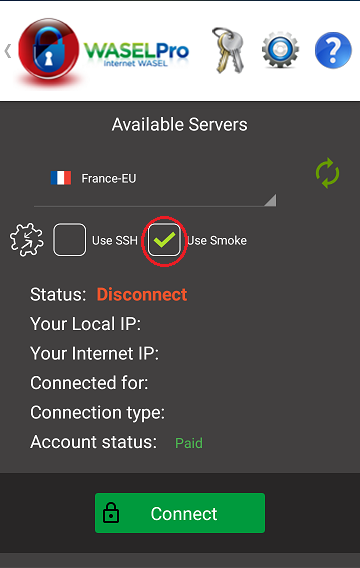Click the Paid account status text
This screenshot has height=568, width=360.
[189, 443]
